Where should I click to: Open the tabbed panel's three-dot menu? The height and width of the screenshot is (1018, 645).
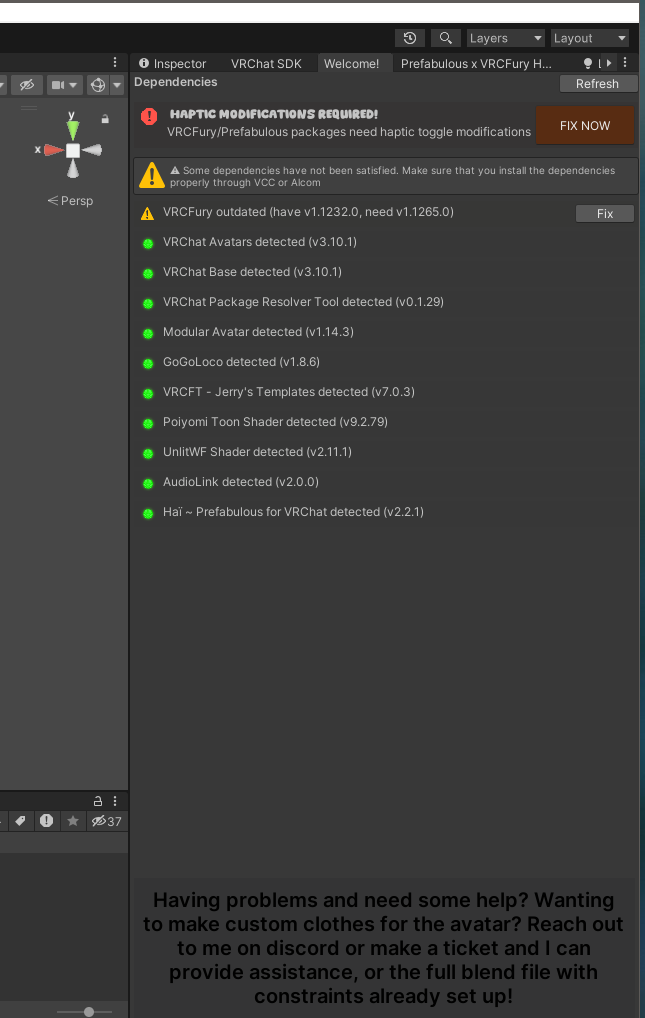pyautogui.click(x=625, y=62)
